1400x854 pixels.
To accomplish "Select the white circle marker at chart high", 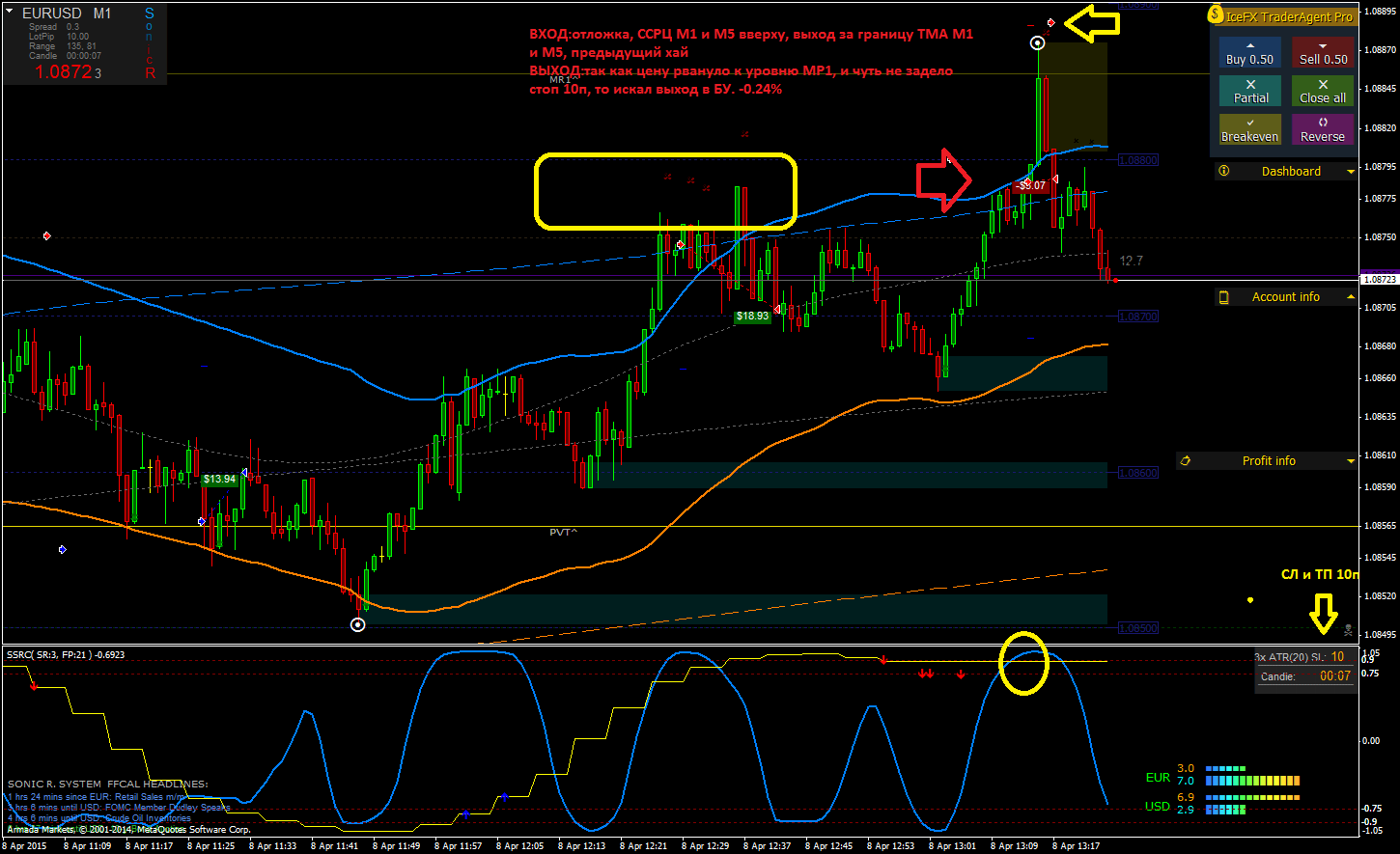I will tap(1037, 42).
